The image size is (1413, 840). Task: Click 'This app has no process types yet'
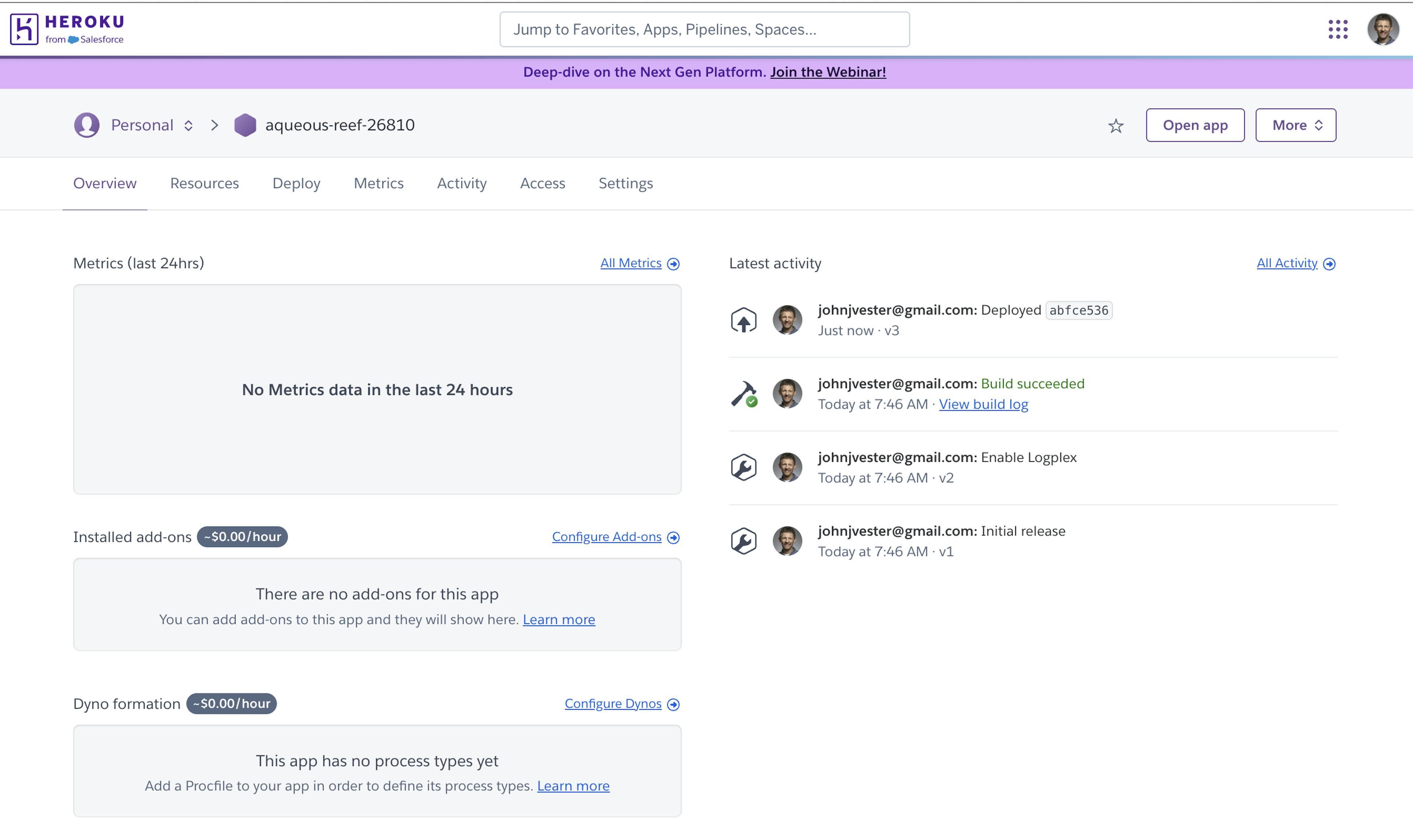tap(377, 761)
